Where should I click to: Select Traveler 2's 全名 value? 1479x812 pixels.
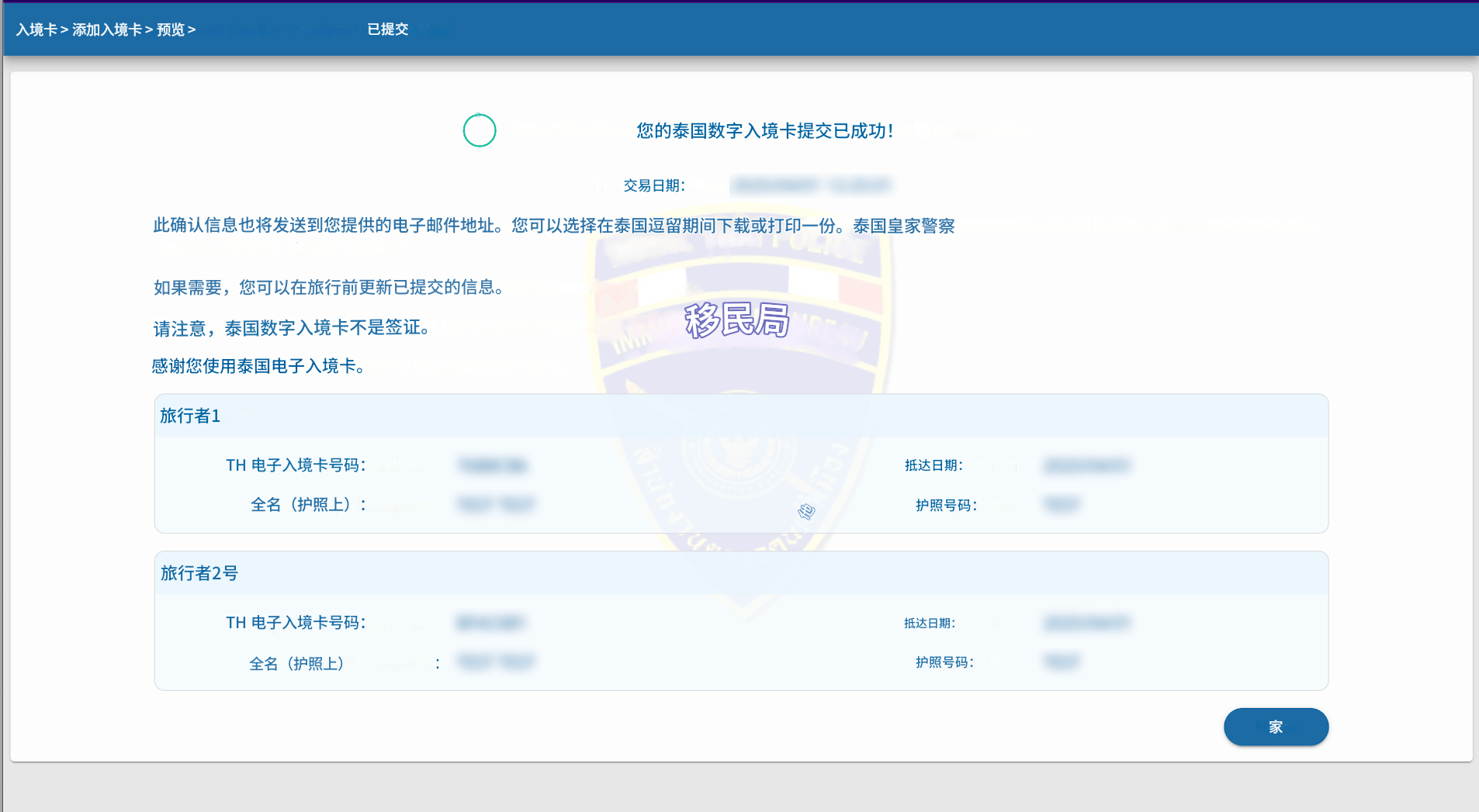pyautogui.click(x=496, y=662)
